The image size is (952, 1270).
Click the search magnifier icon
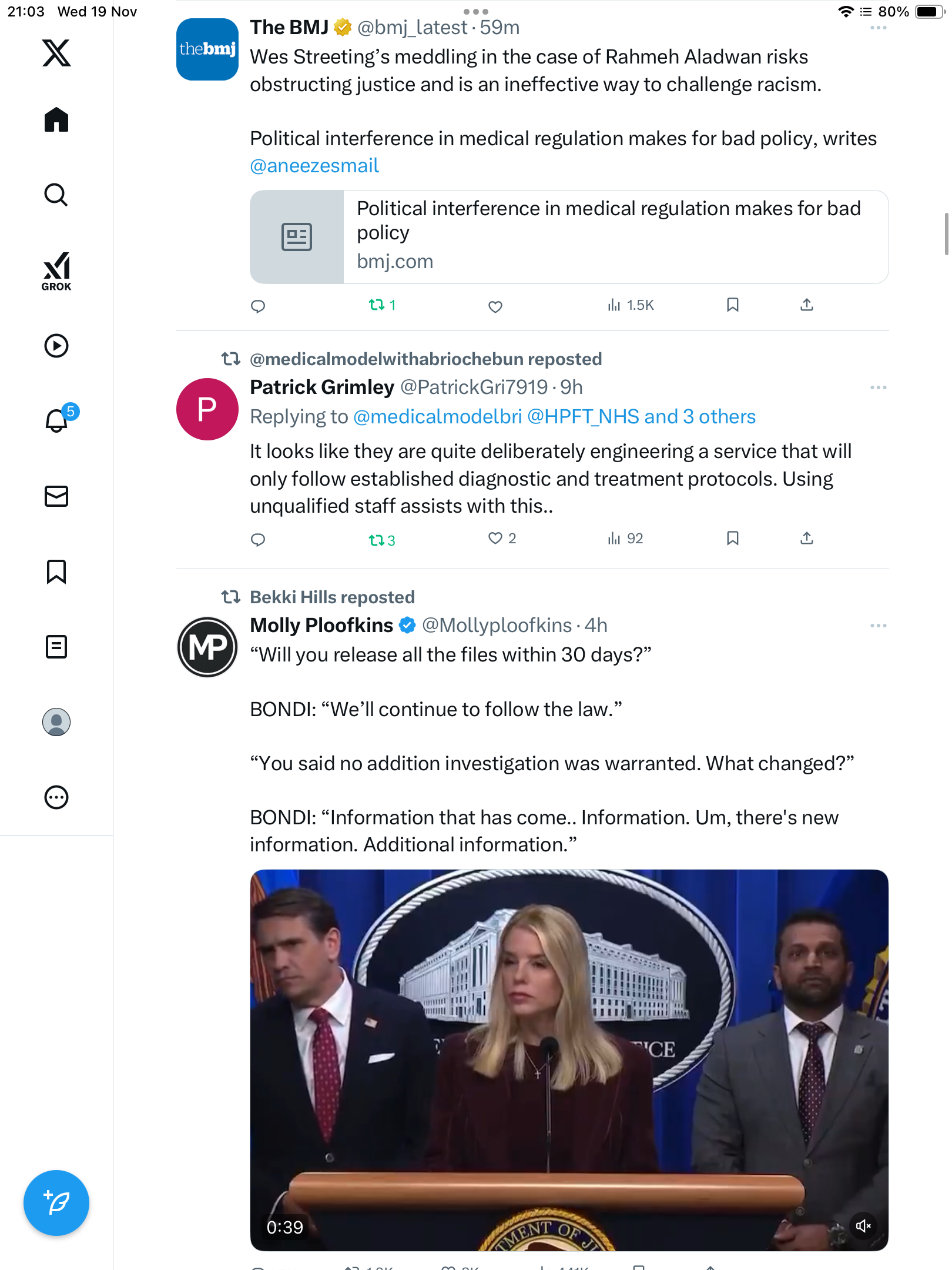56,195
